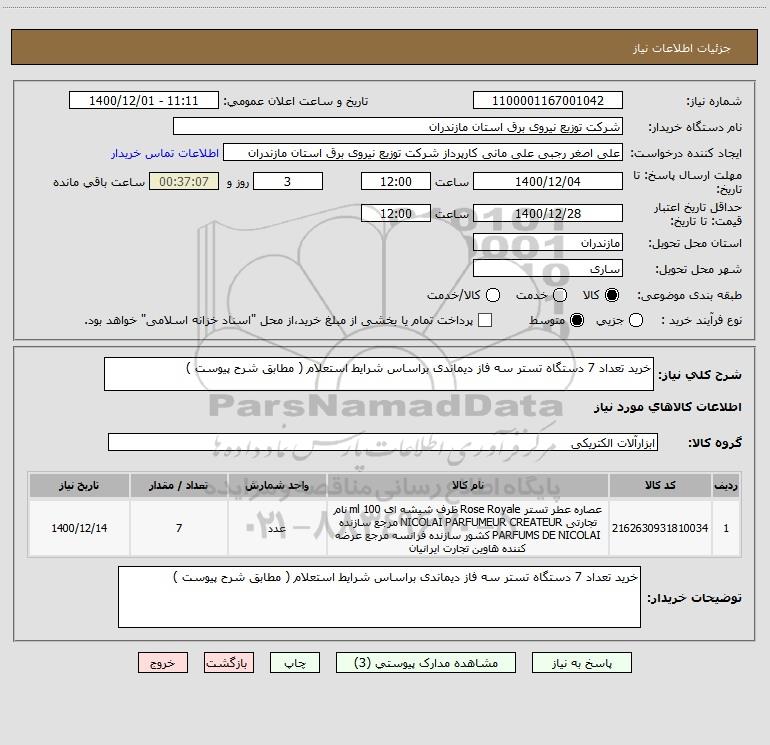This screenshot has height=745, width=770.
Task: Click the پاسخ به نیاز button
Action: (x=582, y=663)
